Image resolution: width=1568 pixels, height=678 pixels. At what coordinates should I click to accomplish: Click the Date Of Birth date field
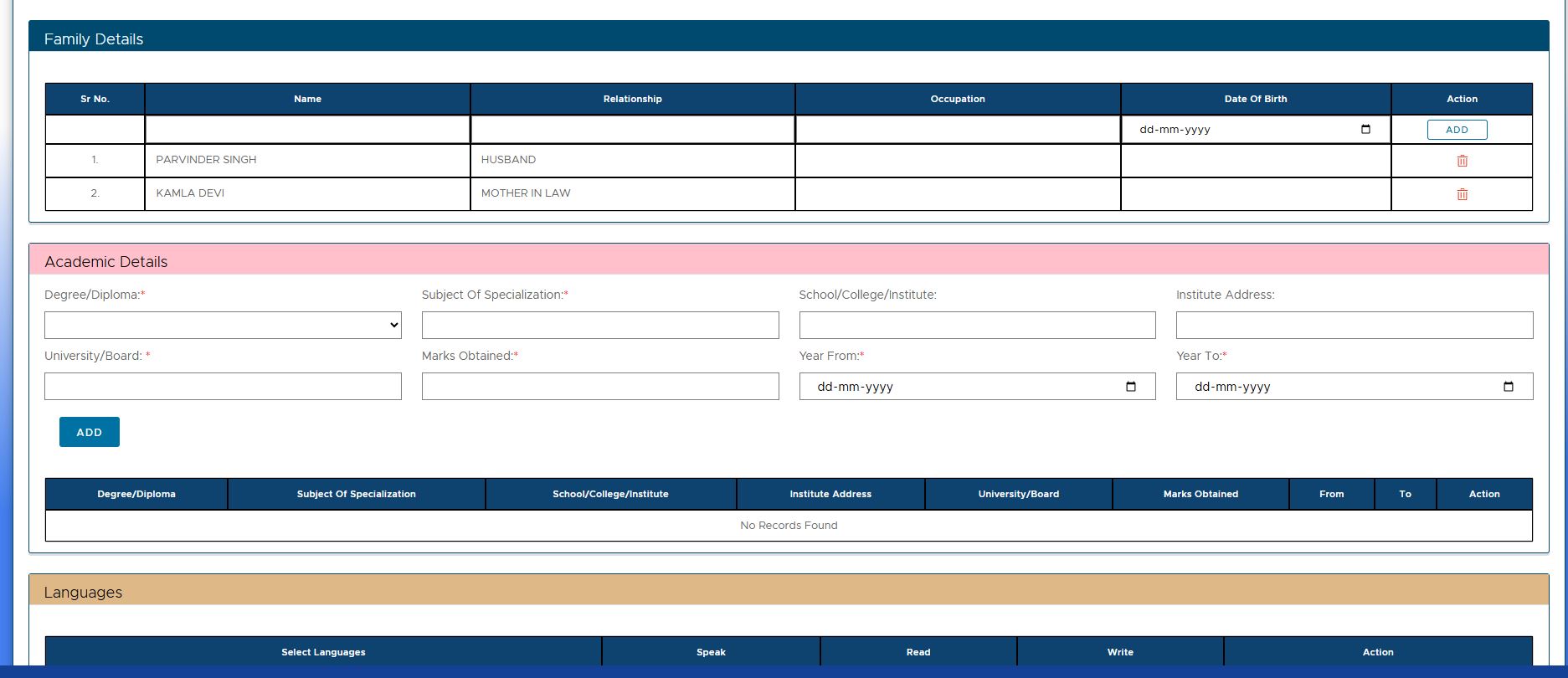click(x=1255, y=130)
